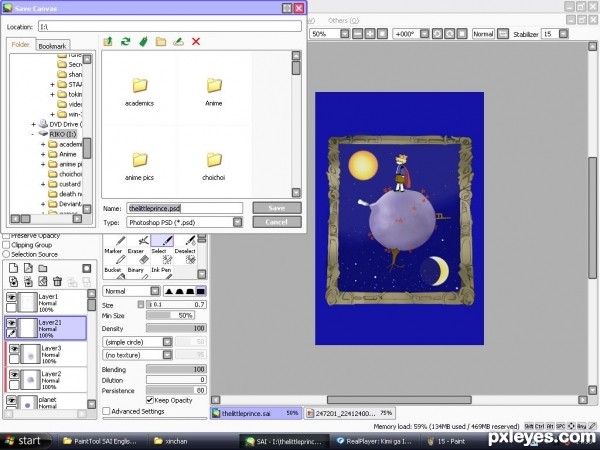This screenshot has height=450, width=600.
Task: Click the new layer set folder icon
Action: [x=42, y=268]
